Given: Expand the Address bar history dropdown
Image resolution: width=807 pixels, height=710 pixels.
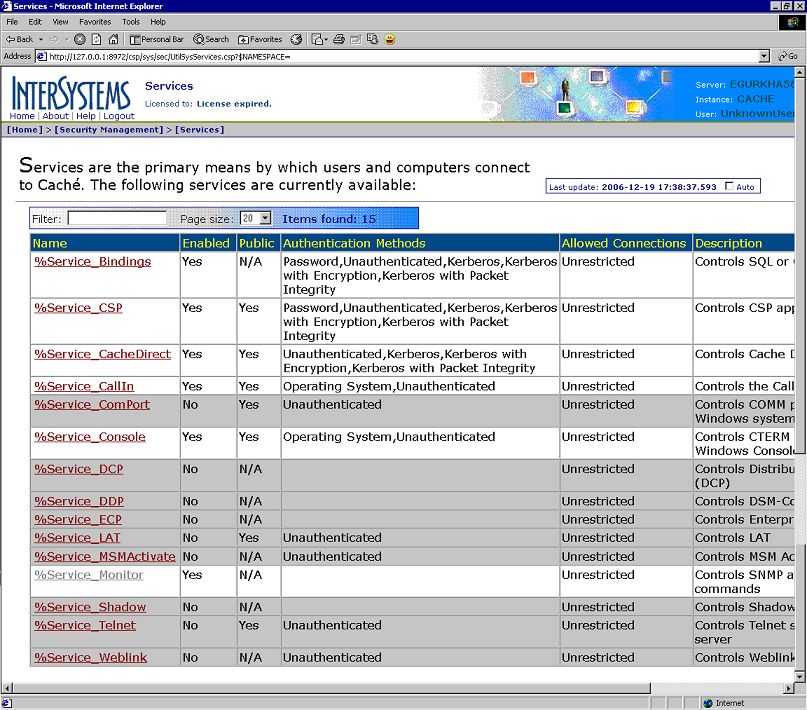Looking at the screenshot, I should tap(764, 56).
